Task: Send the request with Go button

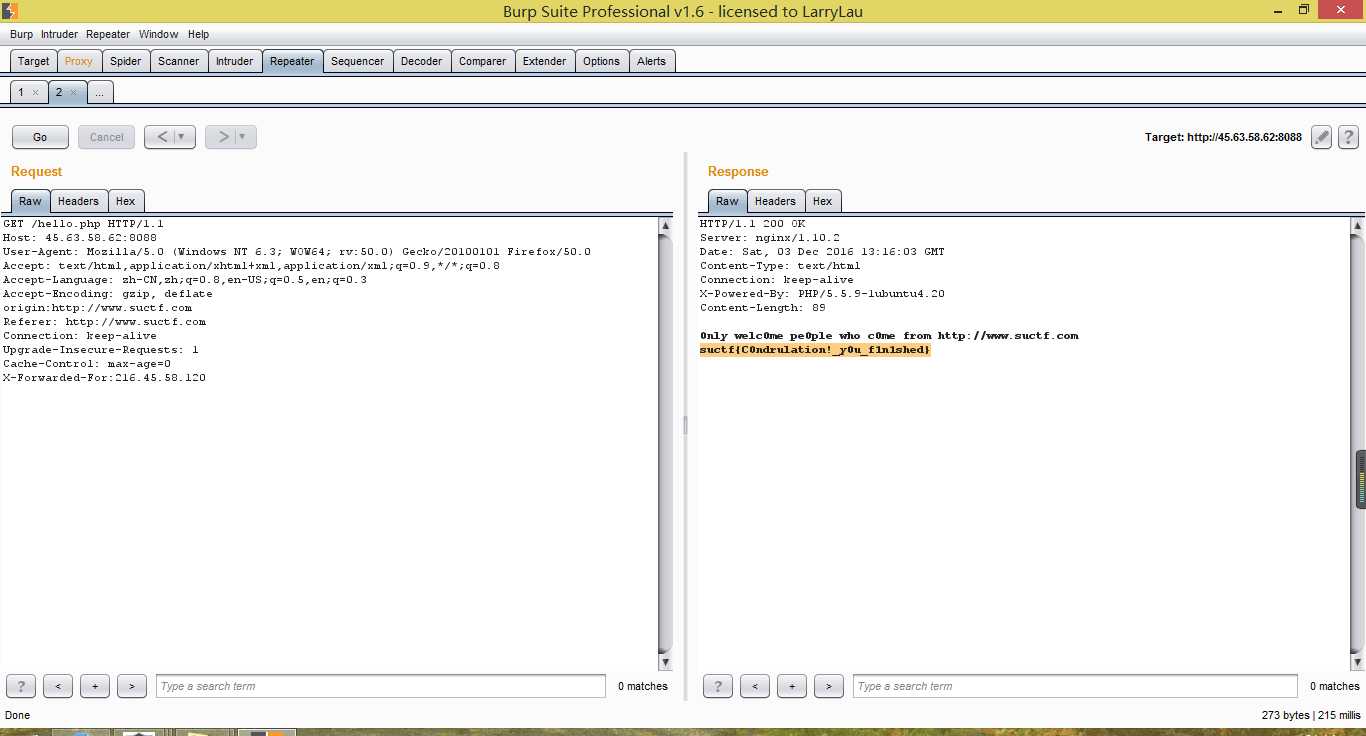Action: pyautogui.click(x=40, y=137)
